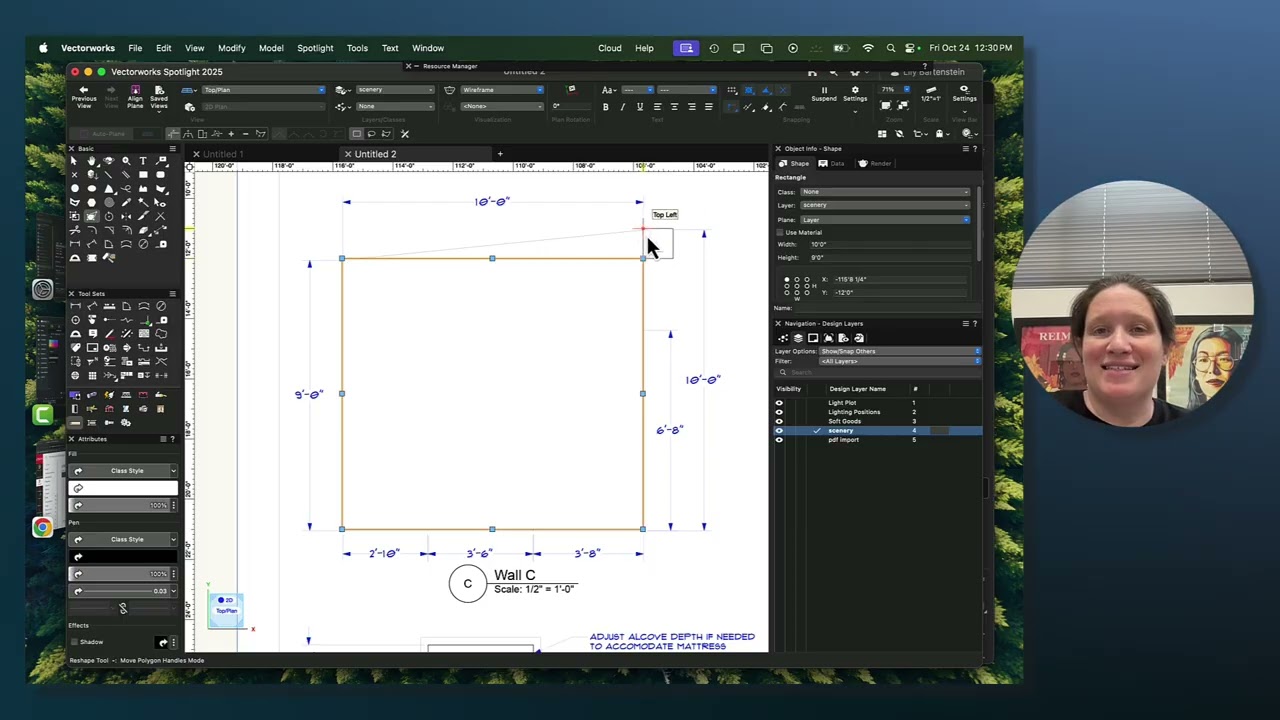Screen dimensions: 1280x720
Task: Click the Visibility column header
Action: pyautogui.click(x=789, y=389)
